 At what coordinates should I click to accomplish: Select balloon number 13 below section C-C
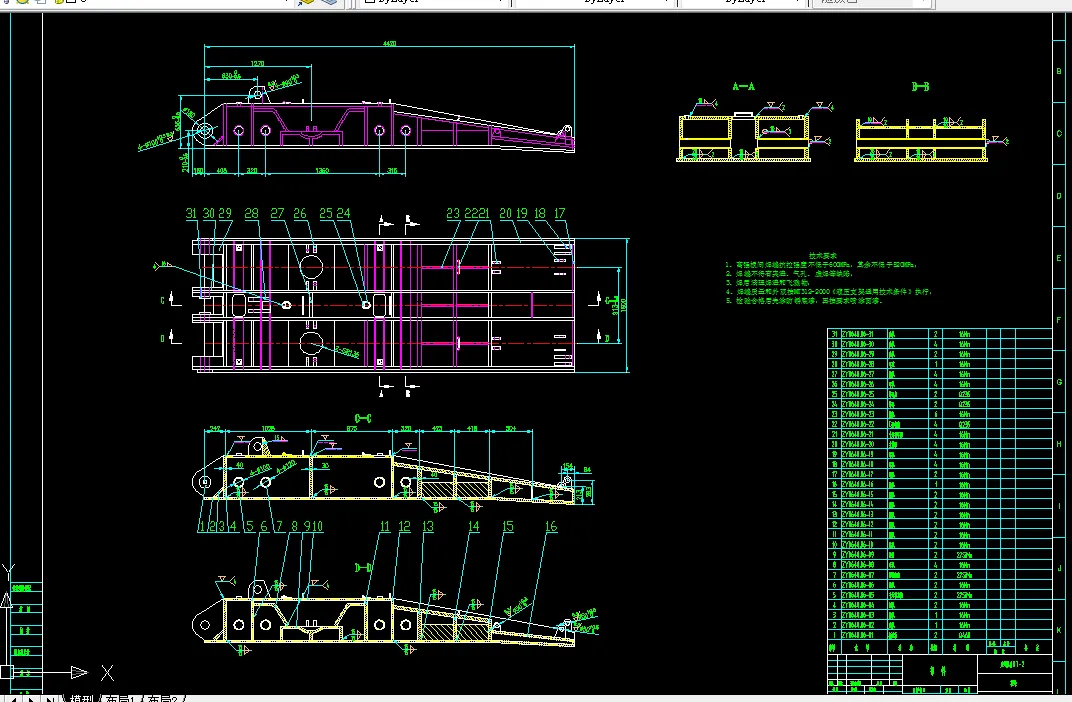tap(428, 526)
